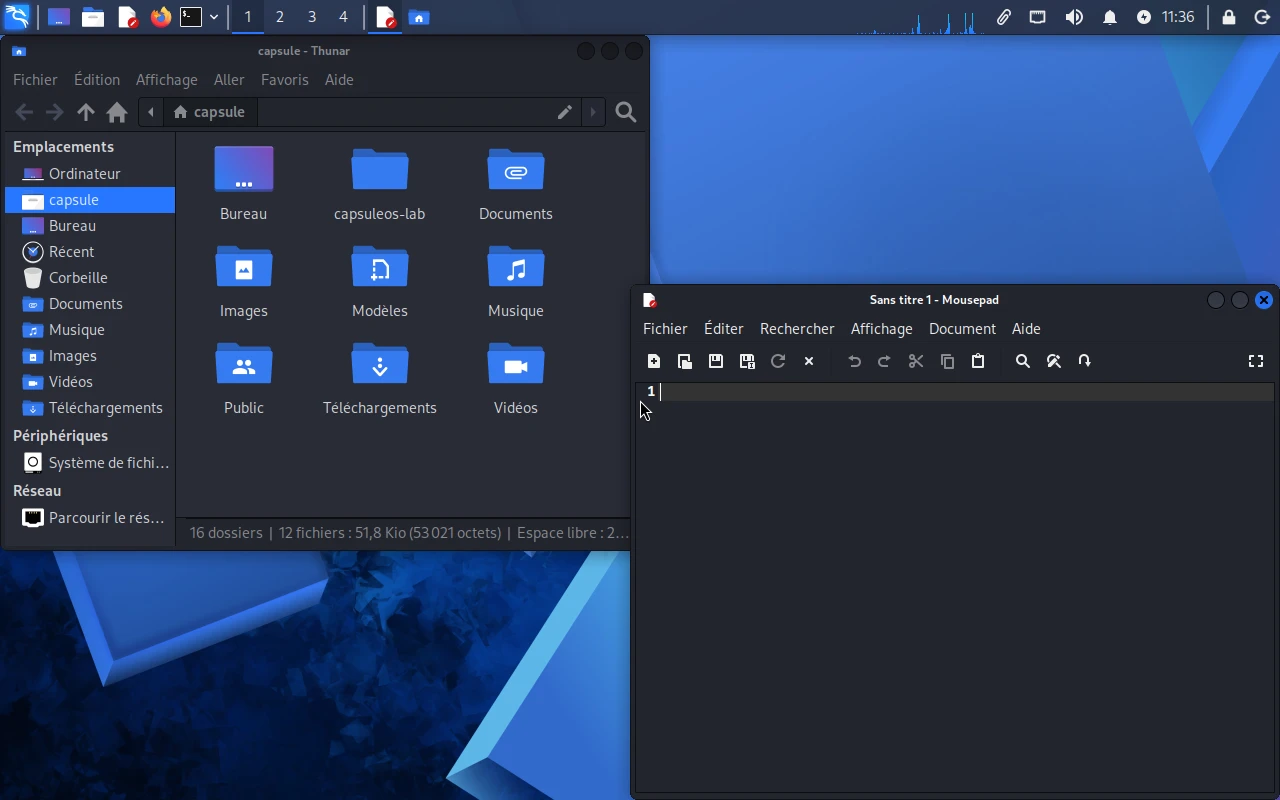Toggle the Thunar path edit pencil

pos(565,112)
